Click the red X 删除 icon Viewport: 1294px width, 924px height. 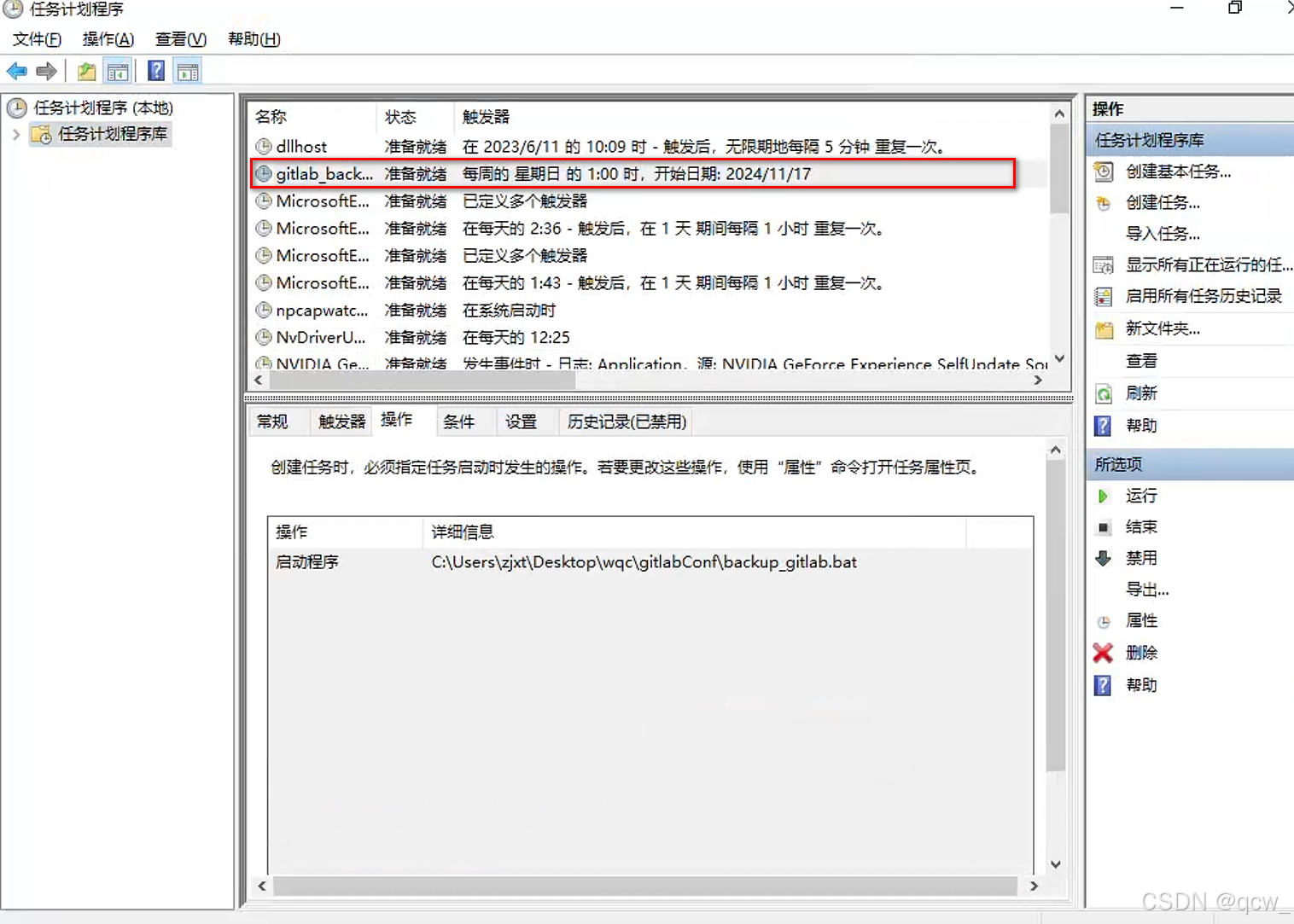point(1103,653)
